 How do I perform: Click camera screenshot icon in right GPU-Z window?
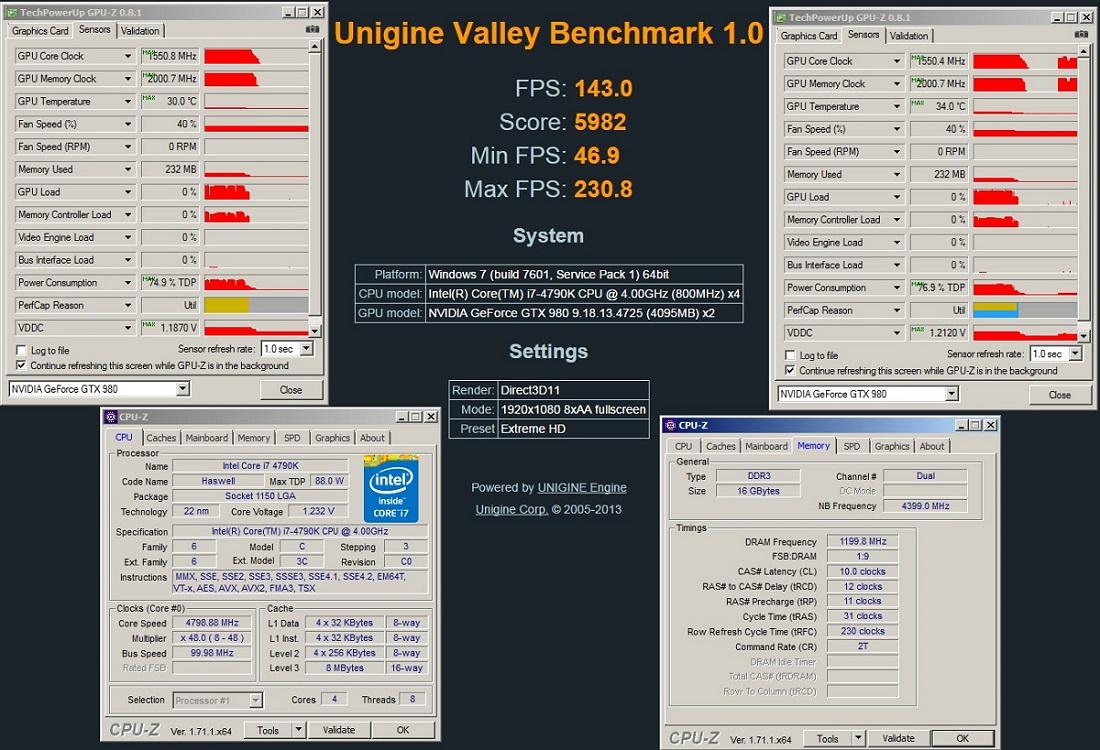1081,34
